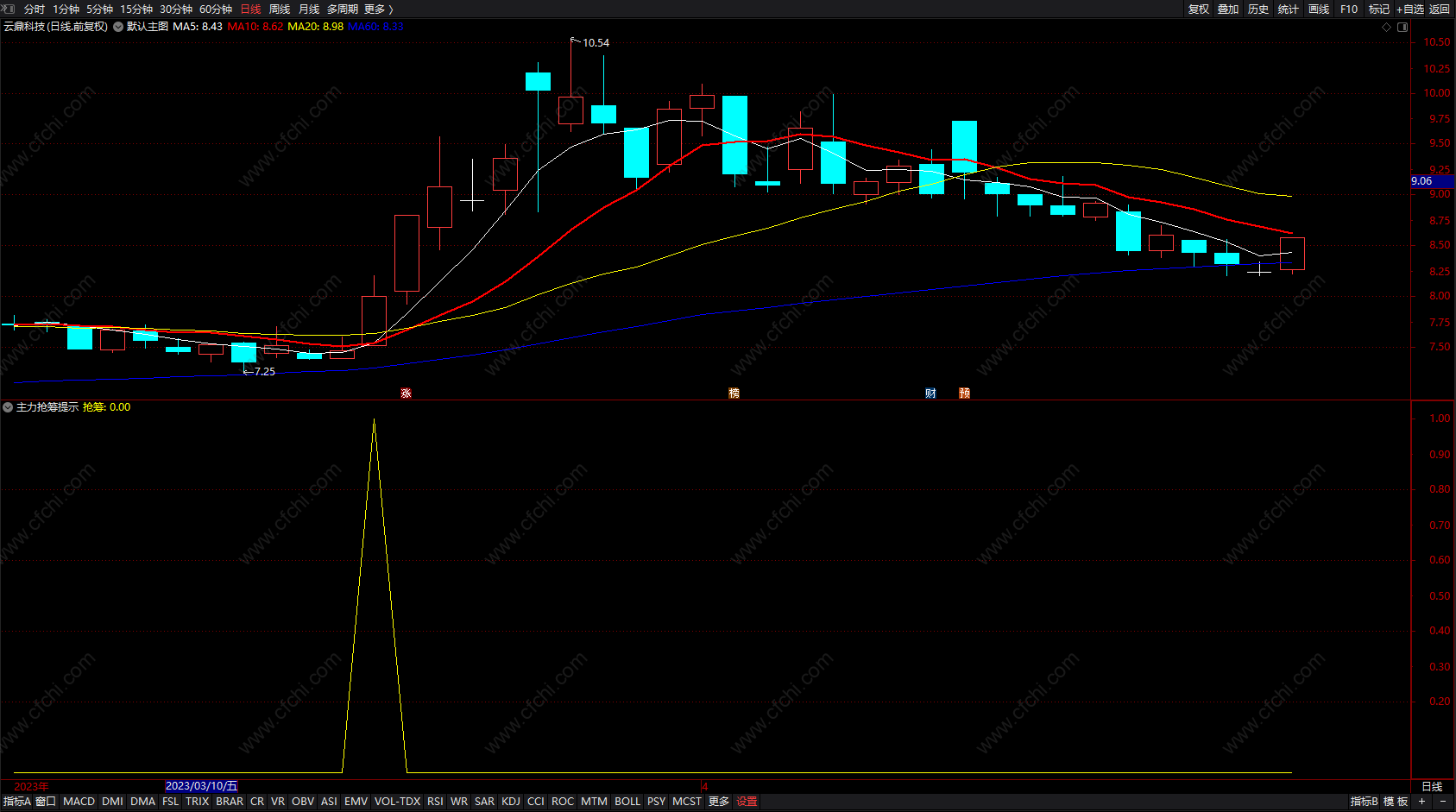Open the 默认主图 indicator dropdown arrow

[118, 27]
